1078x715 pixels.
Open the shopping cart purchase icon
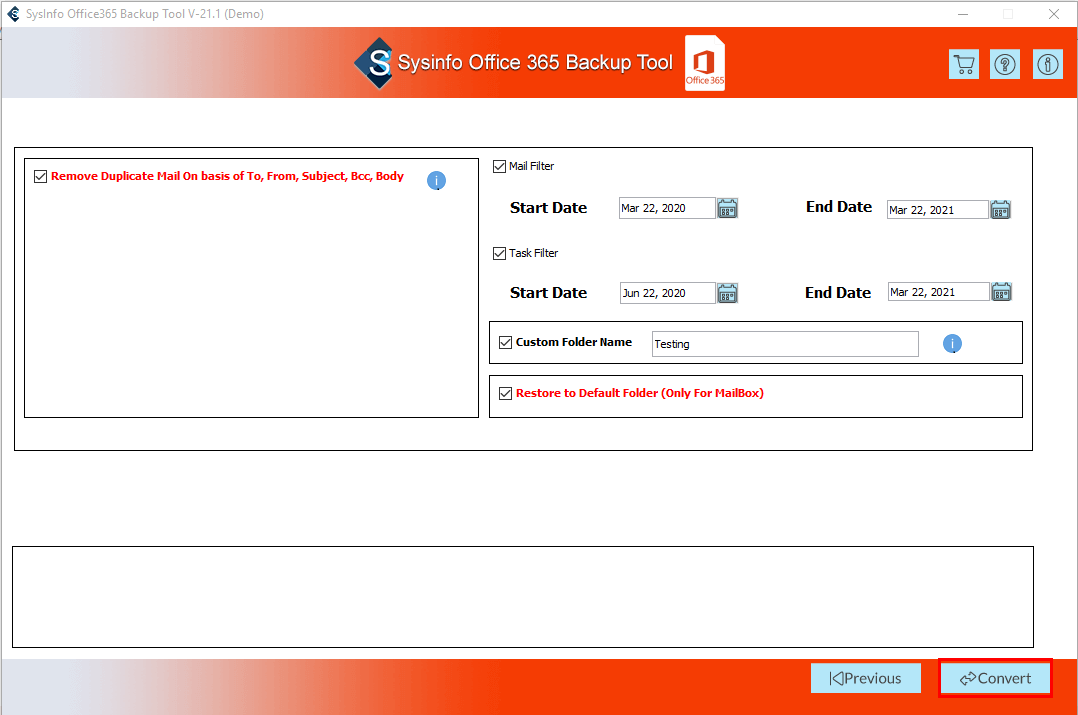point(964,64)
